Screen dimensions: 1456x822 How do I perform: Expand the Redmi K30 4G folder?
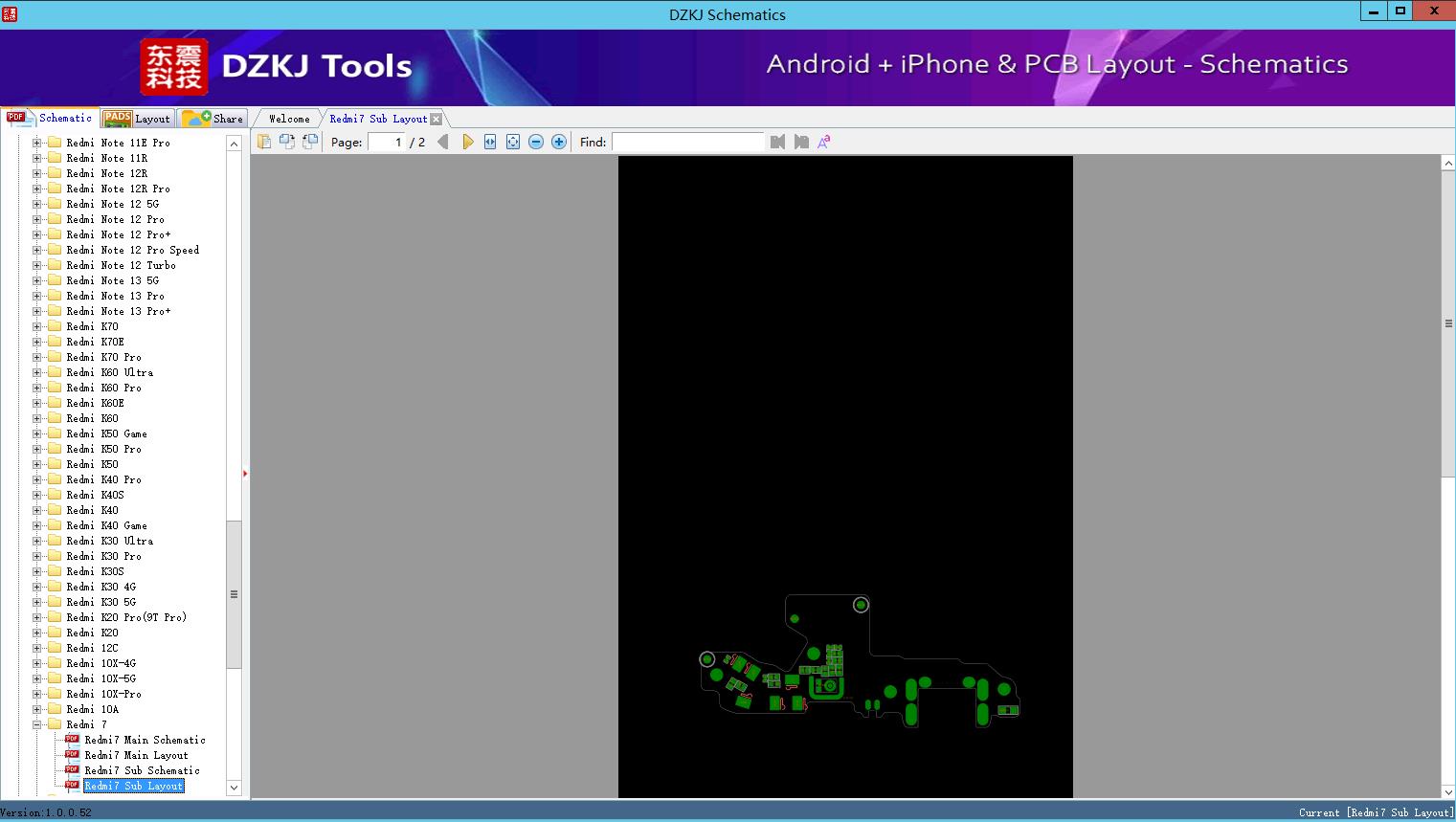coord(36,587)
